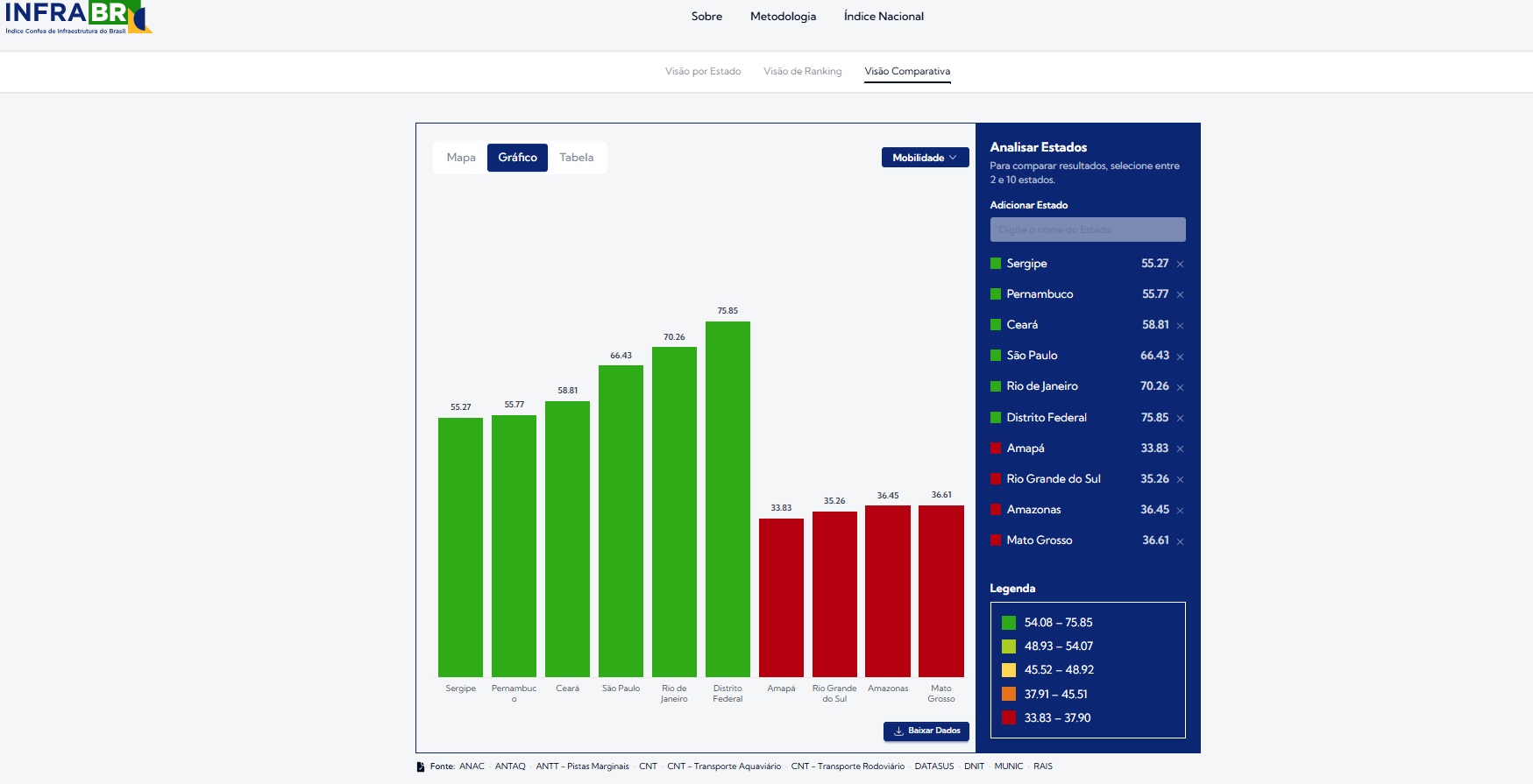Delete São Paulo from the state list
This screenshot has height=784, width=1533.
1180,357
